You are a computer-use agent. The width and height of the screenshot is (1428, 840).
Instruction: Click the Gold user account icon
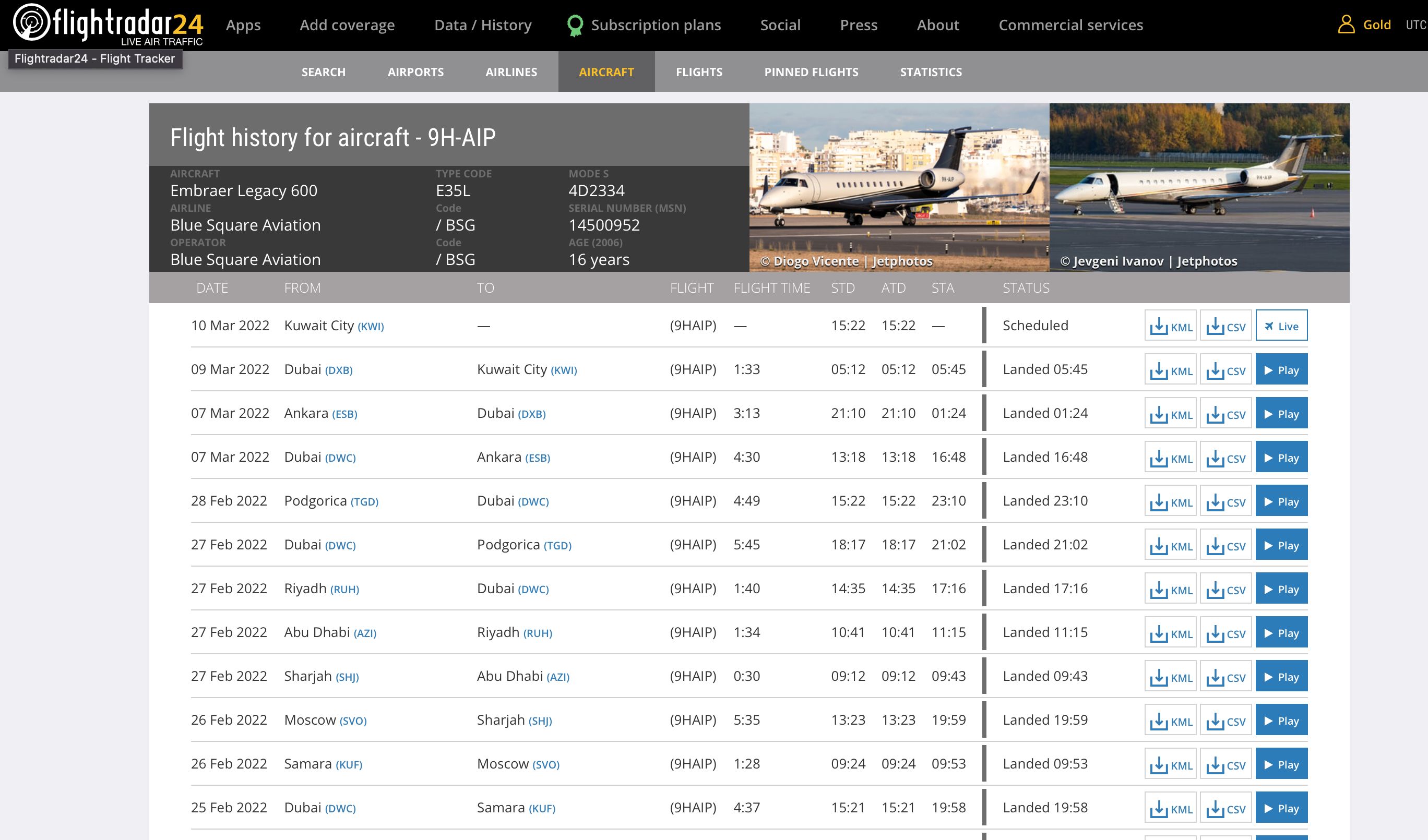pos(1346,25)
